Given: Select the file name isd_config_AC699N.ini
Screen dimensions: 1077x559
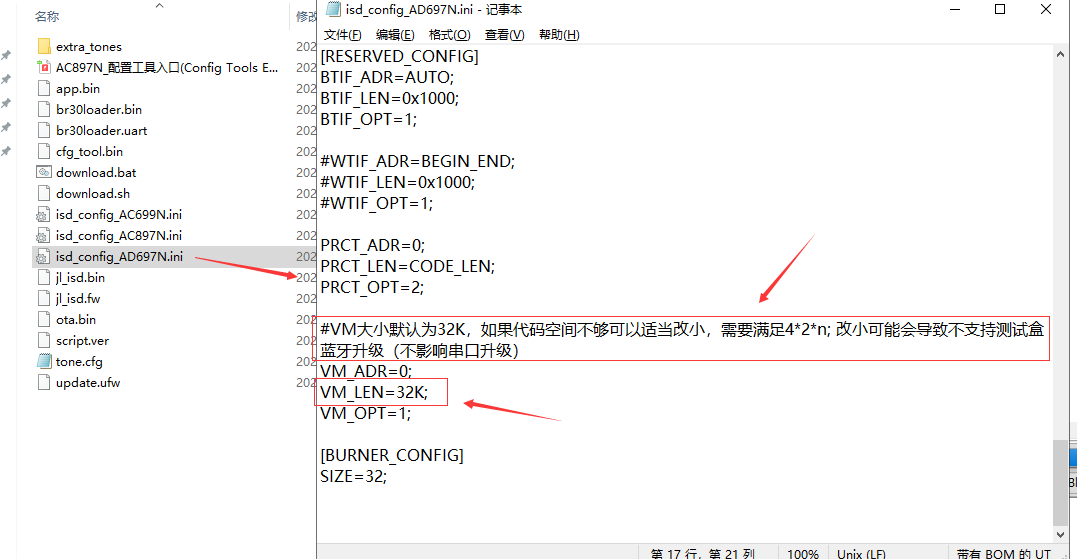Looking at the screenshot, I should pyautogui.click(x=119, y=215).
